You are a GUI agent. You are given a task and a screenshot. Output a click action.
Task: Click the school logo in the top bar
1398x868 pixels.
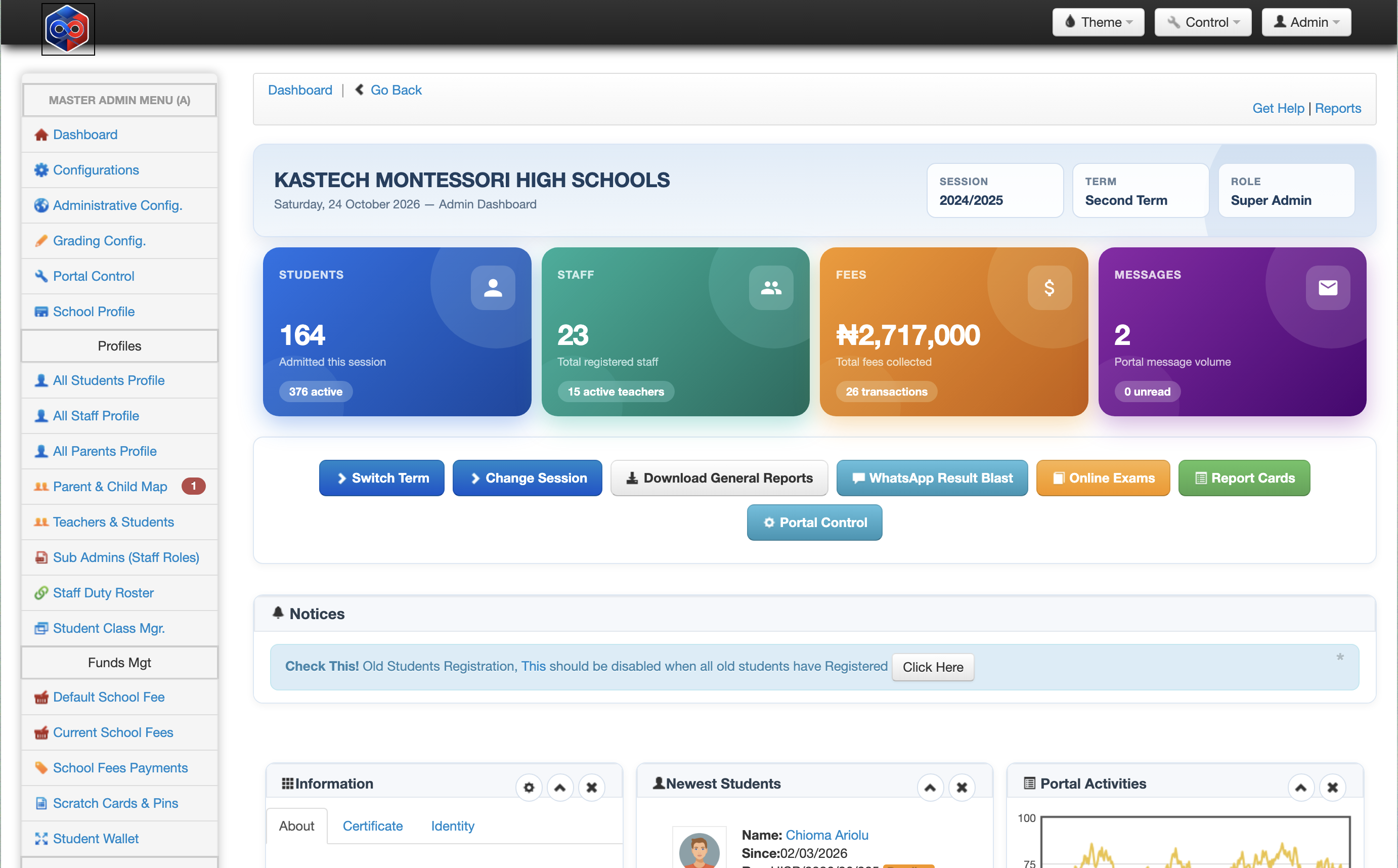click(x=68, y=29)
